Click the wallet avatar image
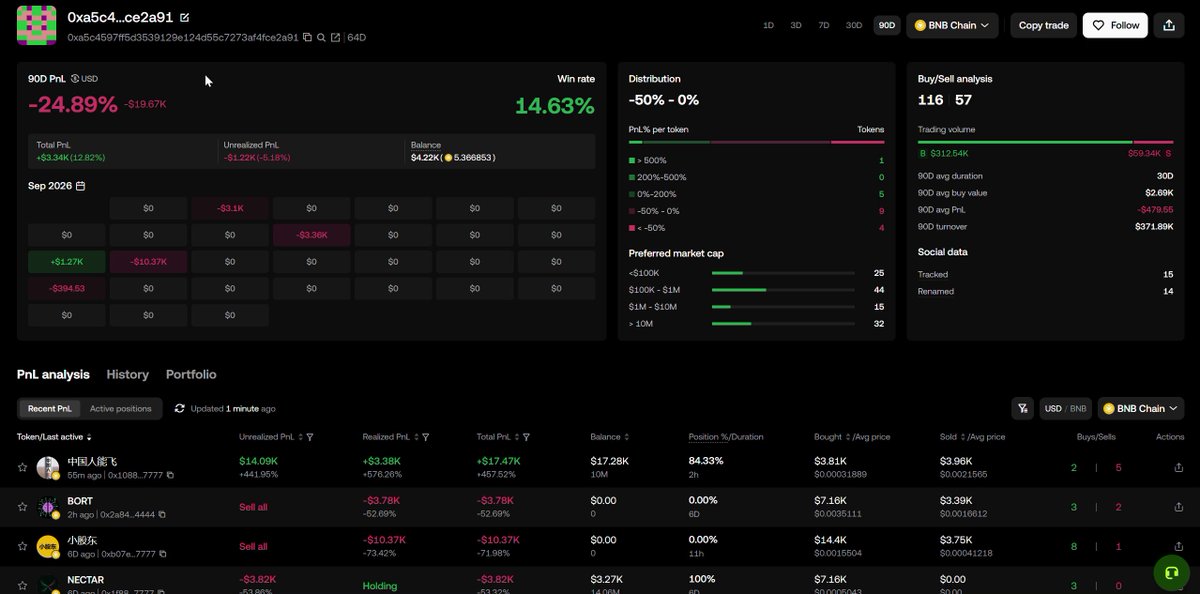The width and height of the screenshot is (1200, 594). (x=36, y=25)
